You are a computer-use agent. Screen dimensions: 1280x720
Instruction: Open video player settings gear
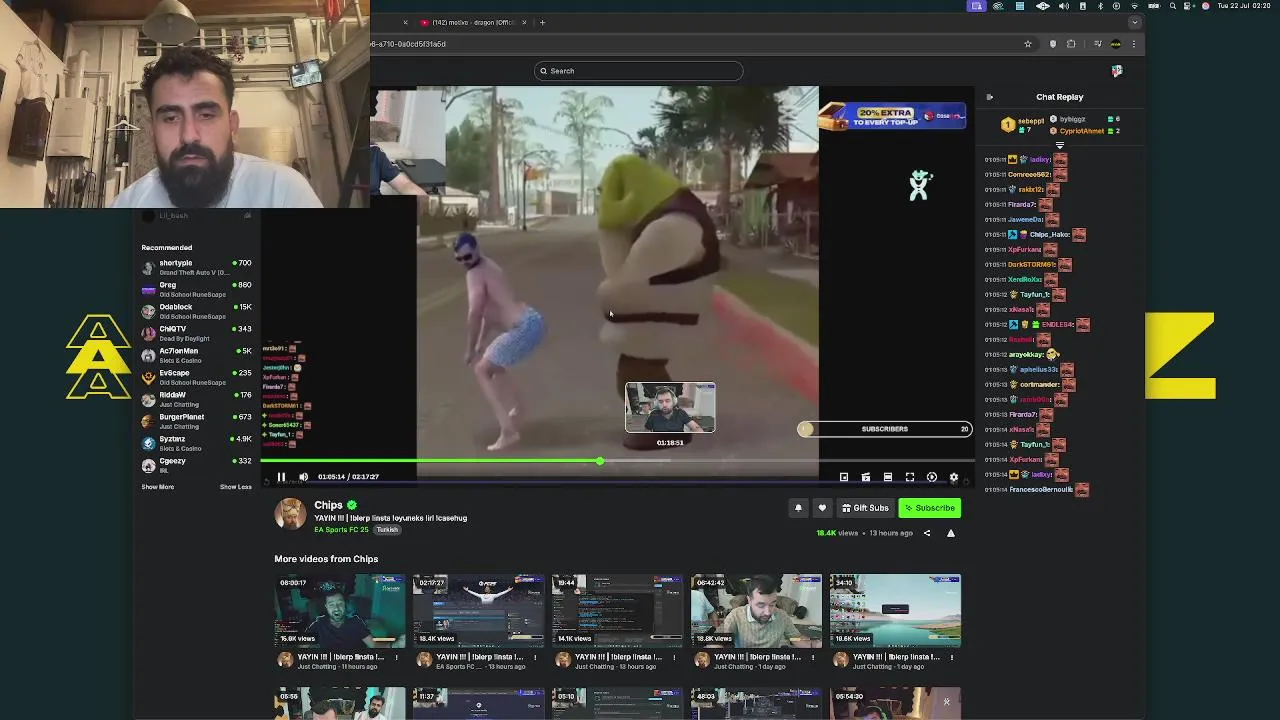pos(953,477)
